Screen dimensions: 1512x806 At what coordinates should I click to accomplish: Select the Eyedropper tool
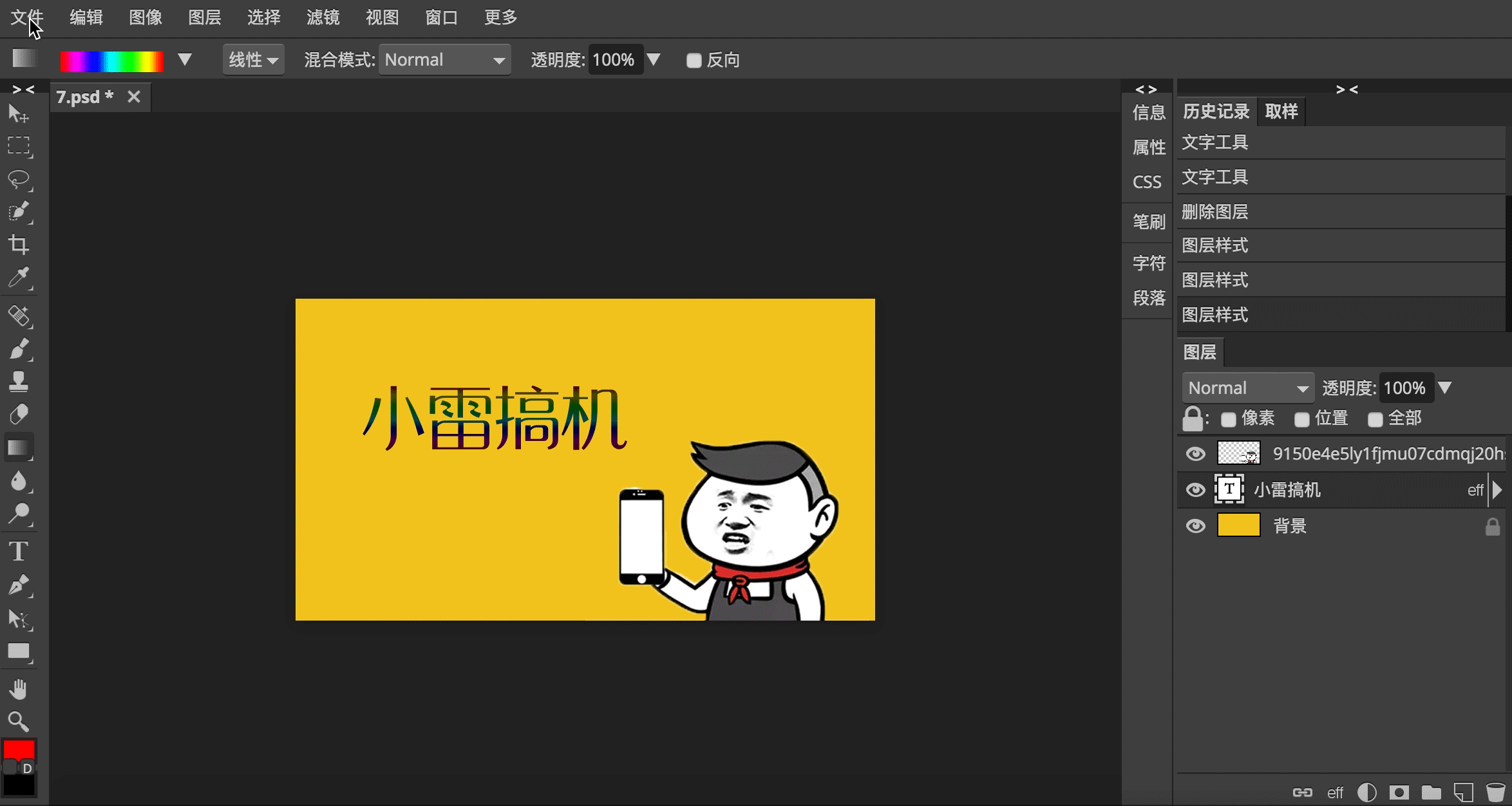(x=18, y=278)
